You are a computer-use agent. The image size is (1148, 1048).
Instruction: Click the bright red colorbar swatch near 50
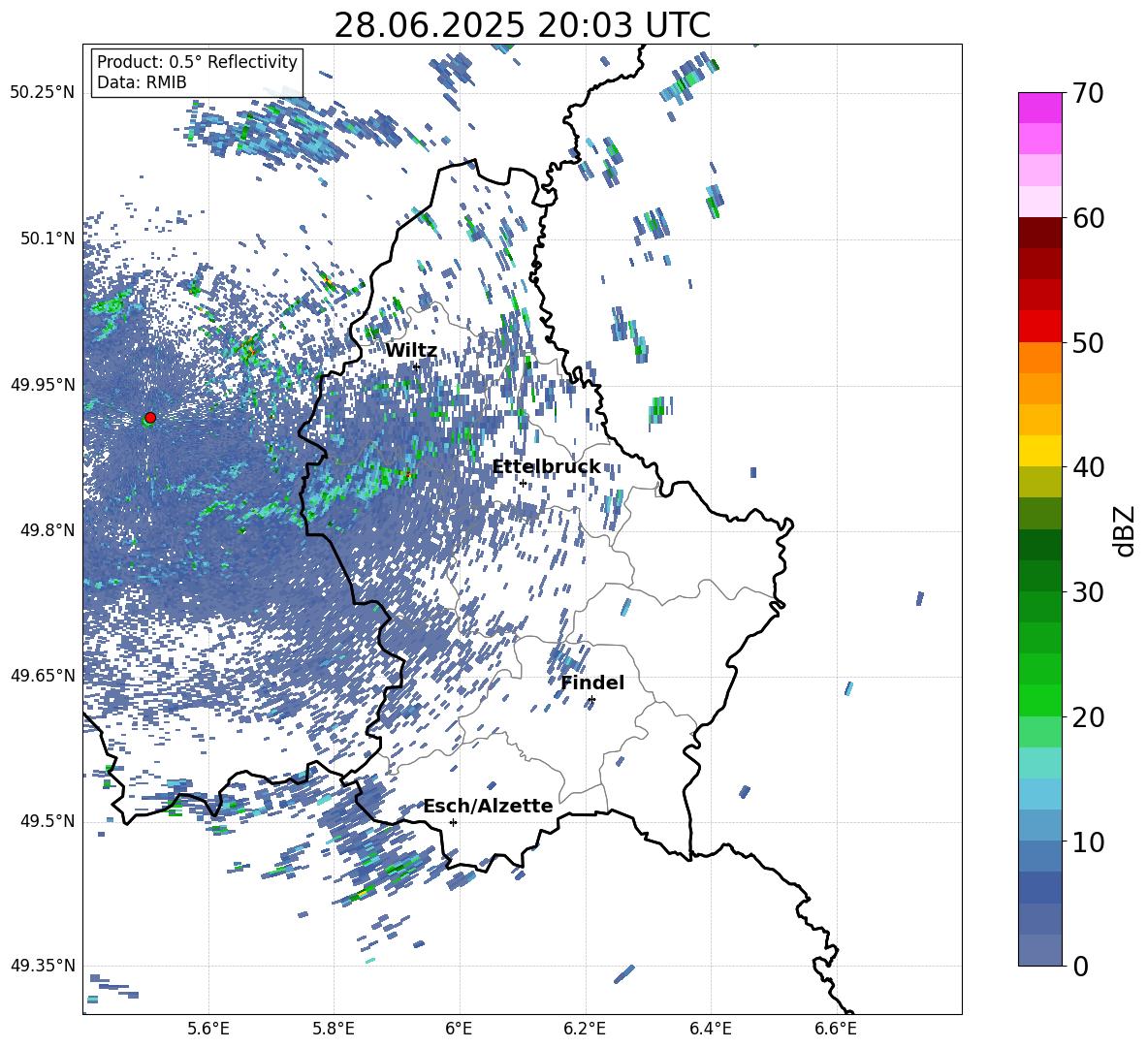pos(1039,327)
